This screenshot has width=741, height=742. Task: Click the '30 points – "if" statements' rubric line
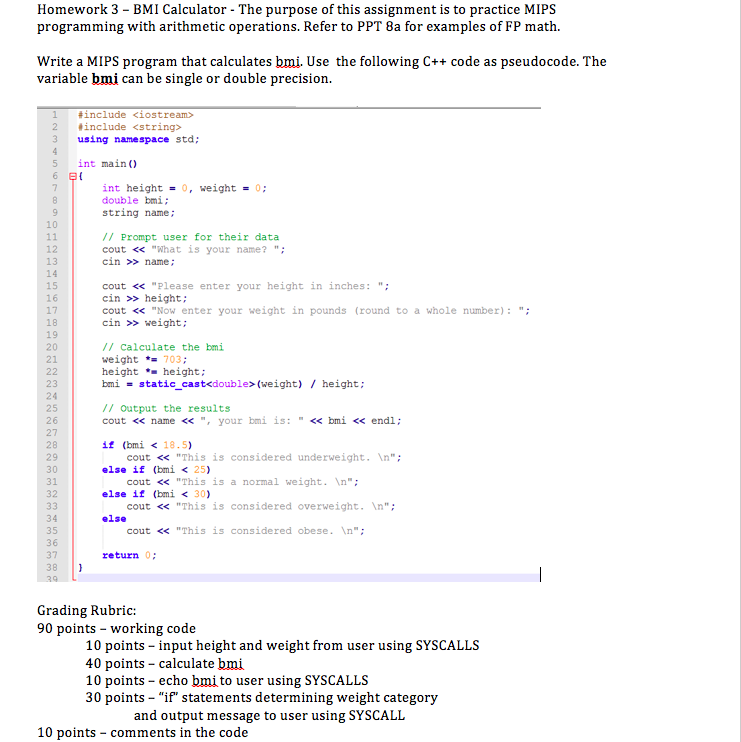[x=262, y=698]
